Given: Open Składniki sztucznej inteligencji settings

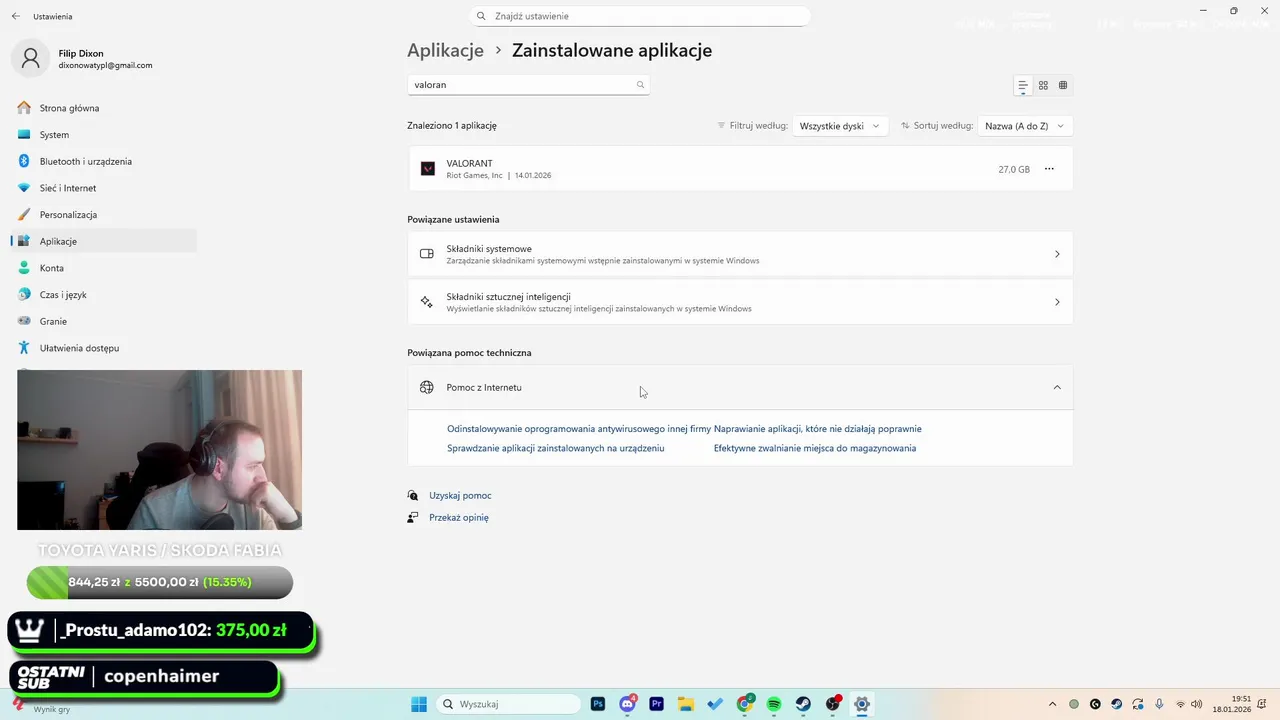Looking at the screenshot, I should [x=740, y=302].
